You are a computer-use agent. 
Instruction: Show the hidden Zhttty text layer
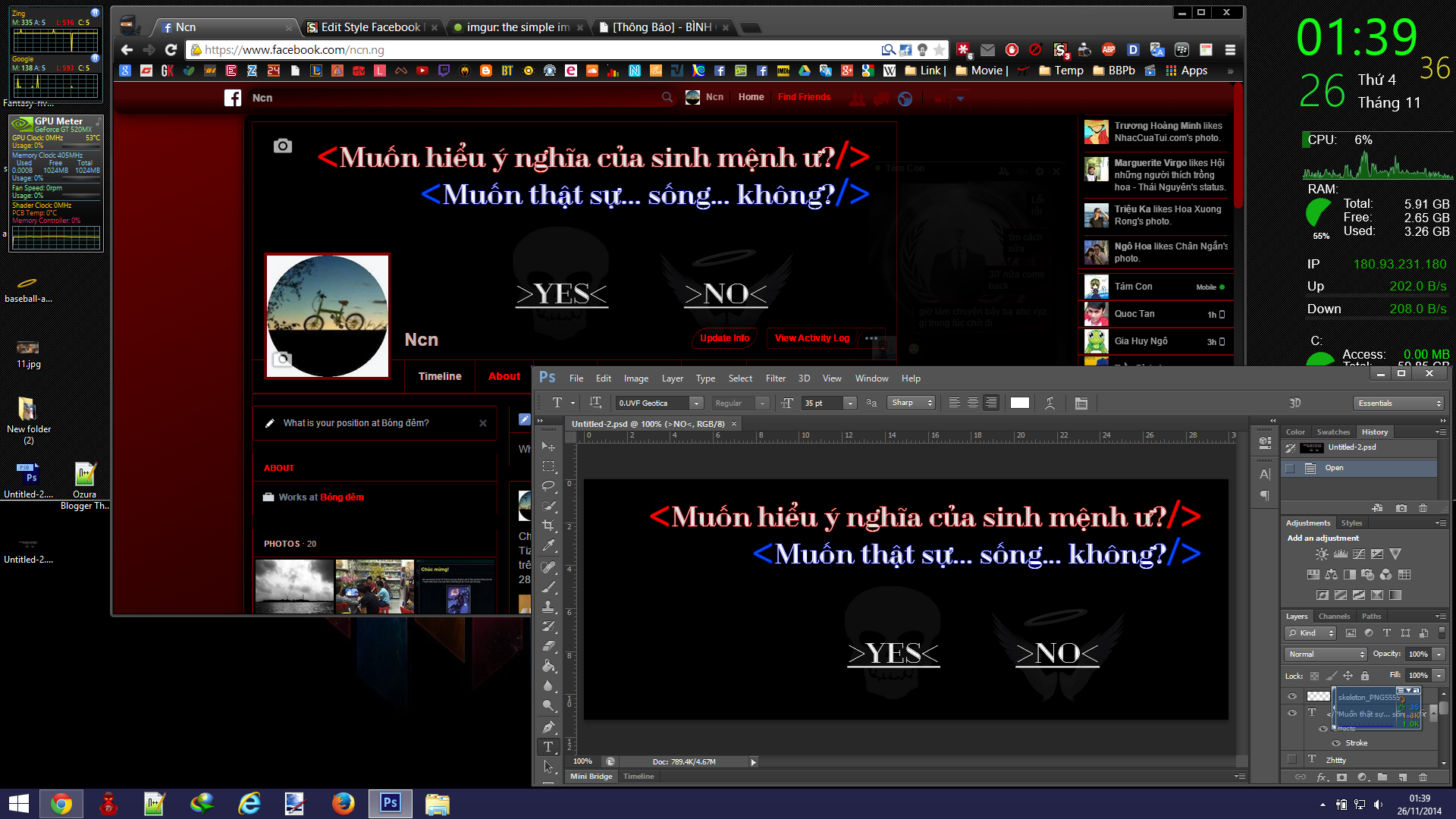coord(1292,759)
